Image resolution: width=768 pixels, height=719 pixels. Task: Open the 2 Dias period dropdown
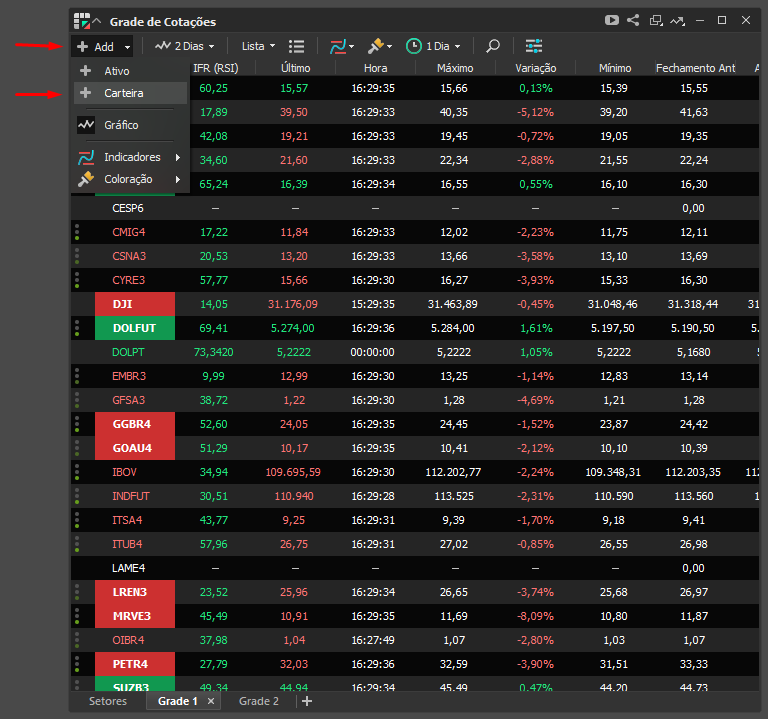[187, 46]
